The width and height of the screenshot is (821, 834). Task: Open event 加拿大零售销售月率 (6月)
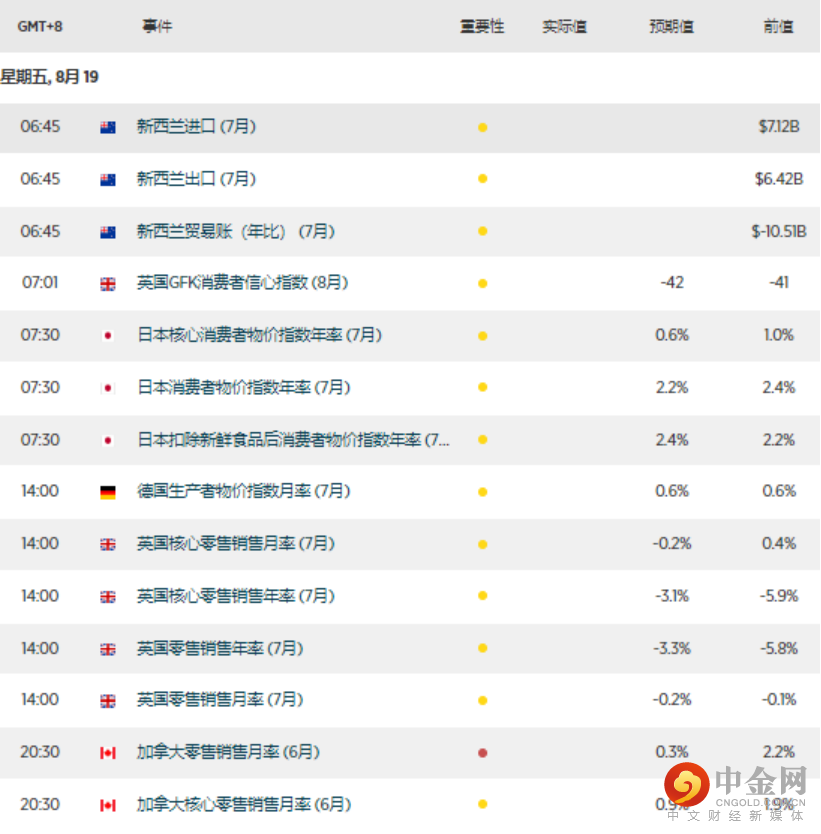click(229, 752)
